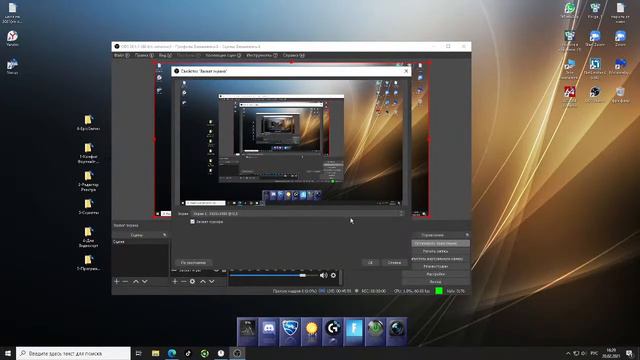Mute audio with the speaker icon in the mixer
This screenshot has height=360, width=640.
click(323, 275)
